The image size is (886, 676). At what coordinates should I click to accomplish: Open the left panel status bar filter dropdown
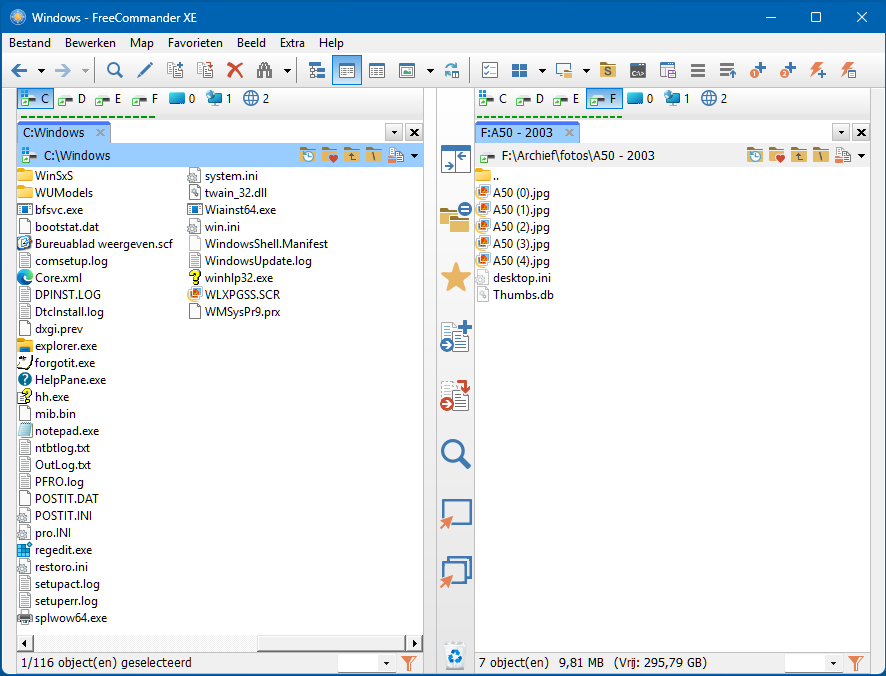tap(386, 663)
